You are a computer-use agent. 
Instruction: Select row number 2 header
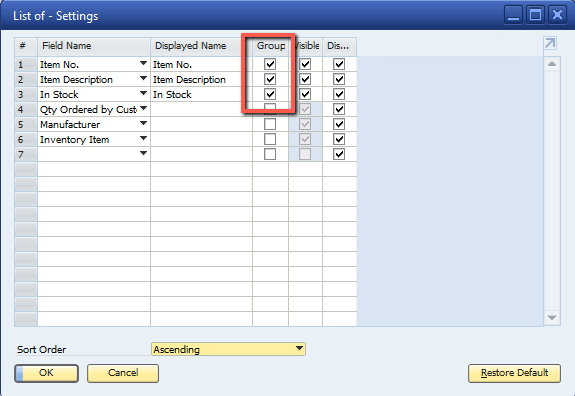click(26, 80)
